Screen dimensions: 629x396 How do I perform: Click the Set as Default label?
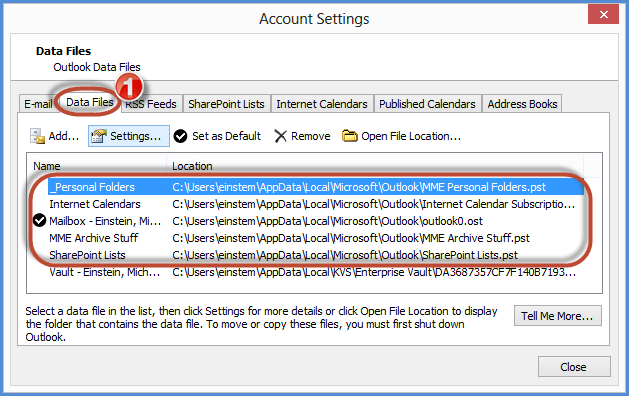227,136
